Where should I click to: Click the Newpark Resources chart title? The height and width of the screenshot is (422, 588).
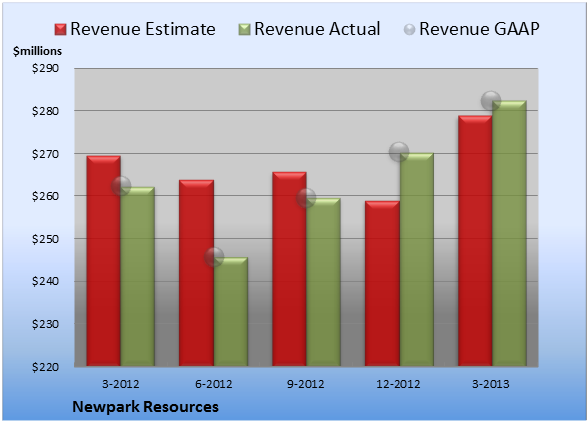[146, 407]
